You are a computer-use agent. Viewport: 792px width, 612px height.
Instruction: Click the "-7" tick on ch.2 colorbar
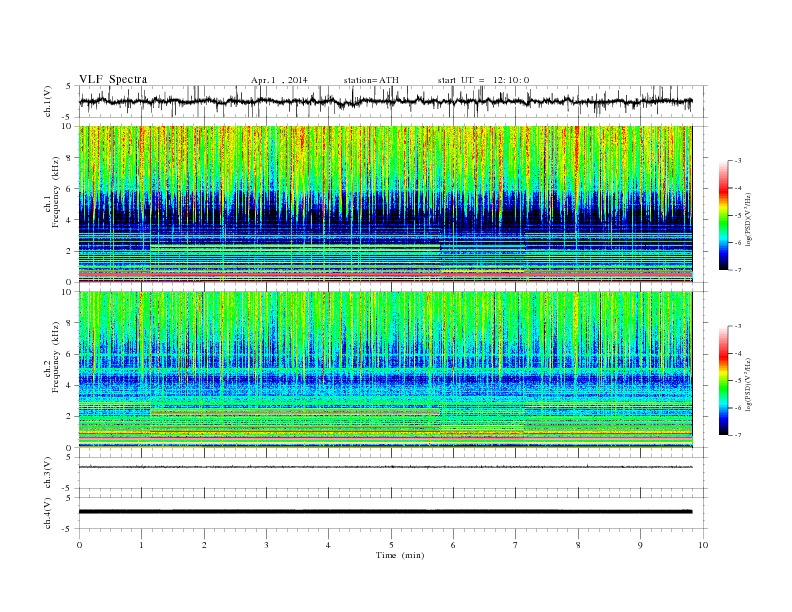[x=738, y=435]
